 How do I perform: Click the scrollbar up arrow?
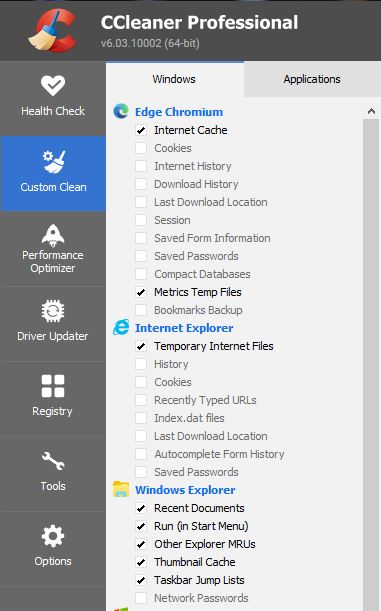click(x=371, y=111)
